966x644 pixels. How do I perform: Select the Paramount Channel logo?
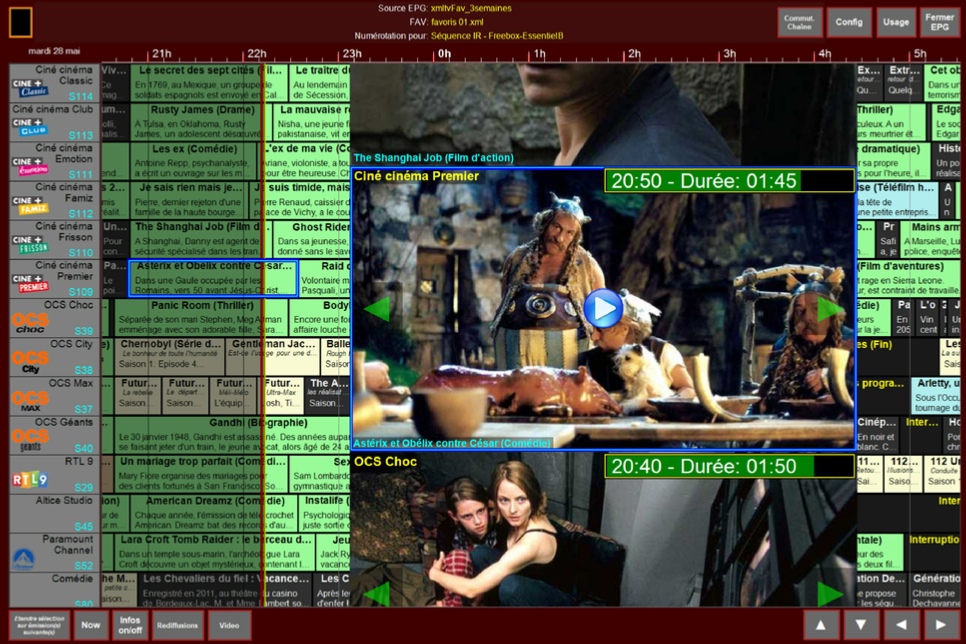click(24, 559)
